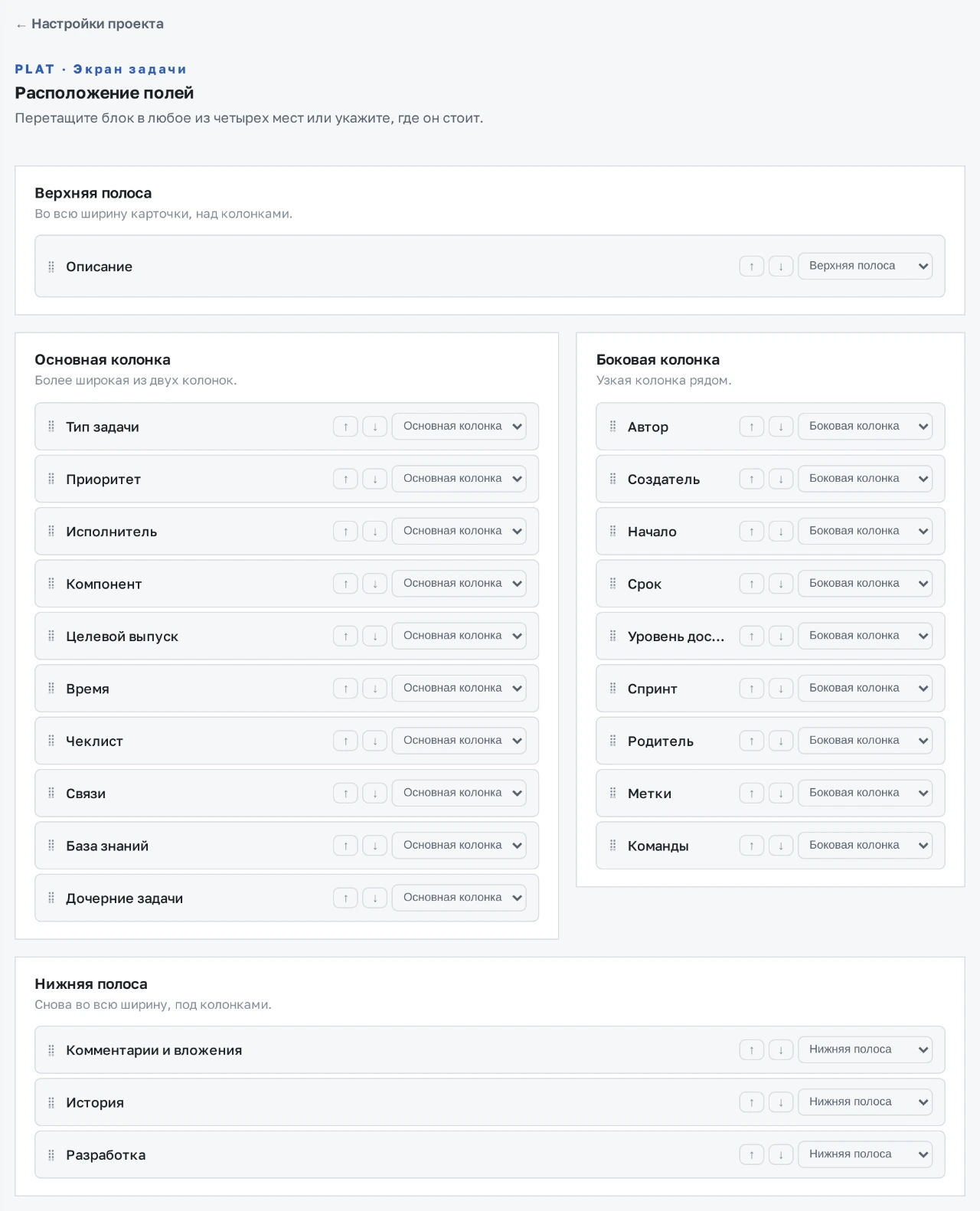Move Приоритет down one position
This screenshot has height=1211, width=980.
[x=375, y=479]
